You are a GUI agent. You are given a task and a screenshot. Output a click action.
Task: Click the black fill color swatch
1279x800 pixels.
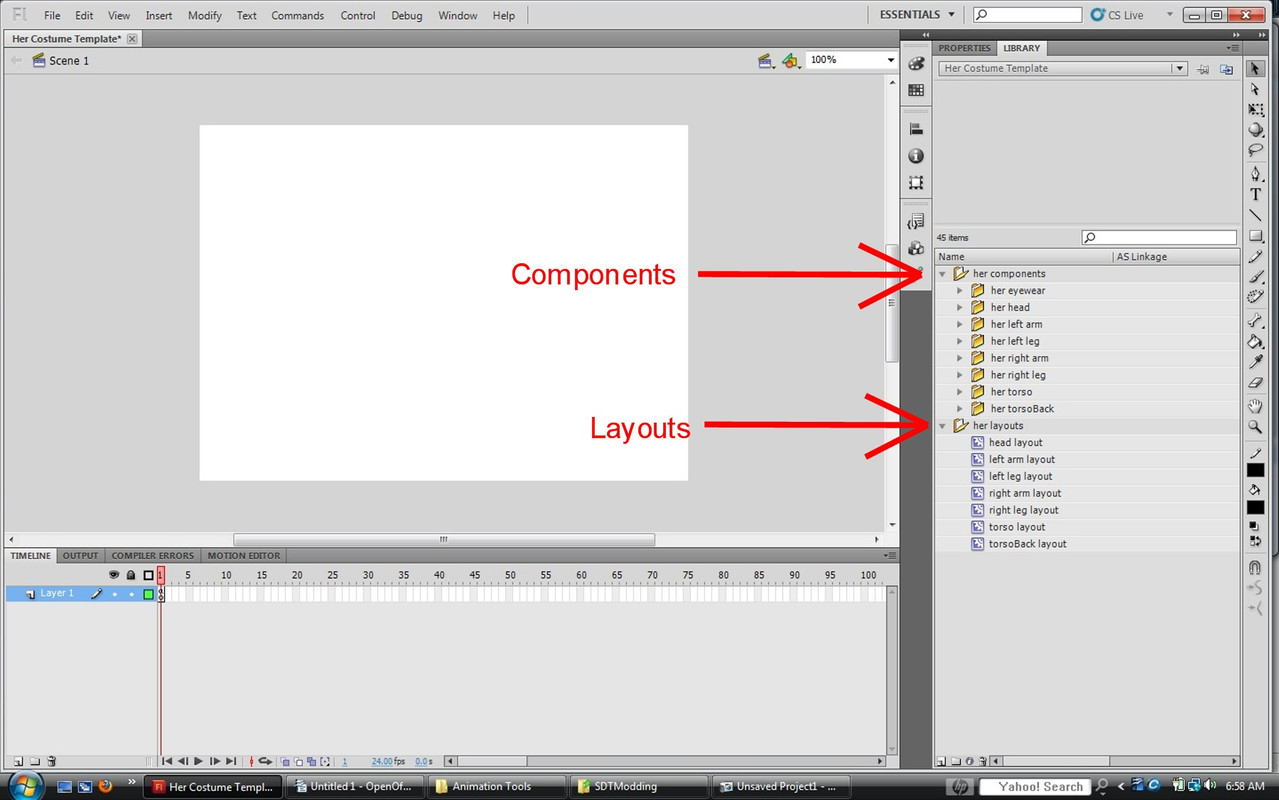[1255, 508]
